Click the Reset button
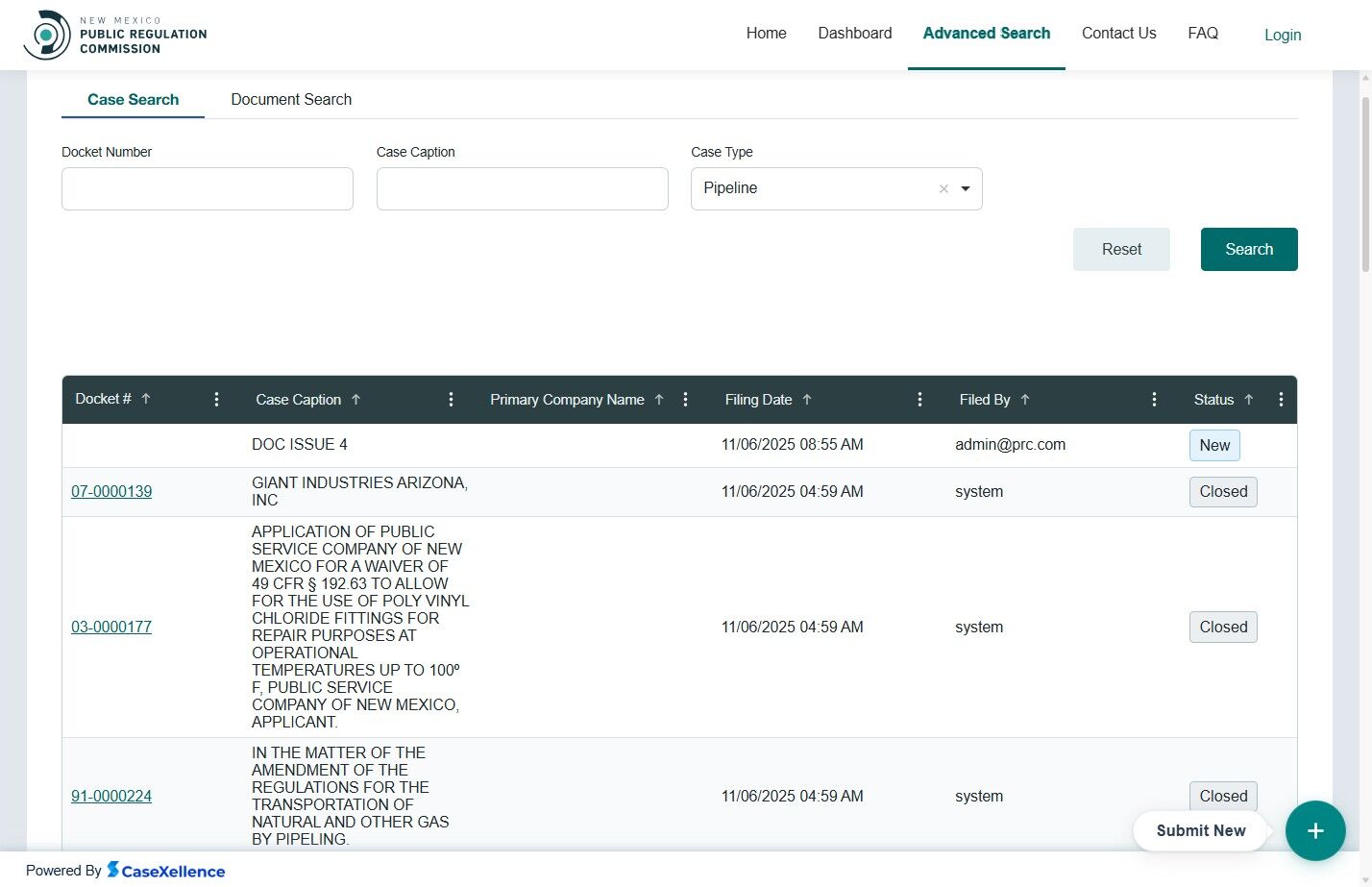The width and height of the screenshot is (1372, 887). pyautogui.click(x=1121, y=250)
